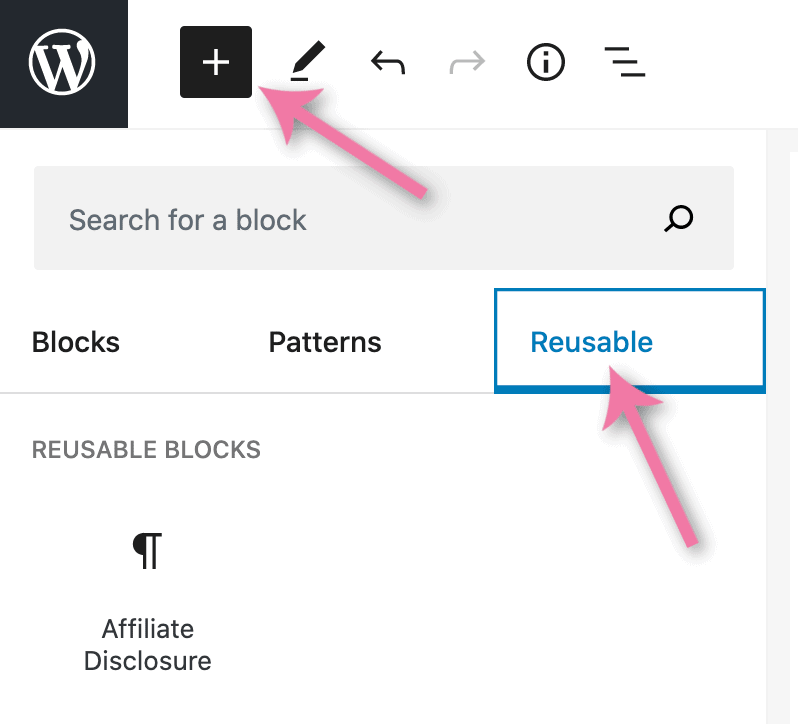Viewport: 798px width, 724px height.
Task: Click empty toolbar space after List View
Action: tap(723, 62)
